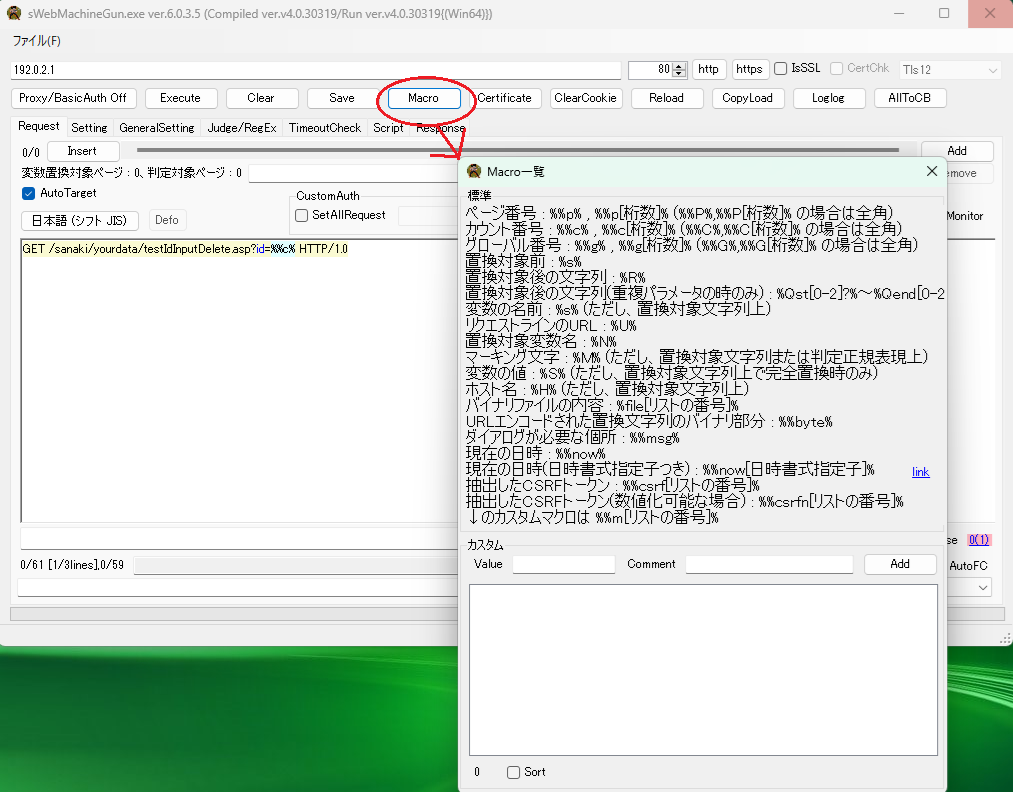Click the Add button beside the request slider

tap(957, 151)
